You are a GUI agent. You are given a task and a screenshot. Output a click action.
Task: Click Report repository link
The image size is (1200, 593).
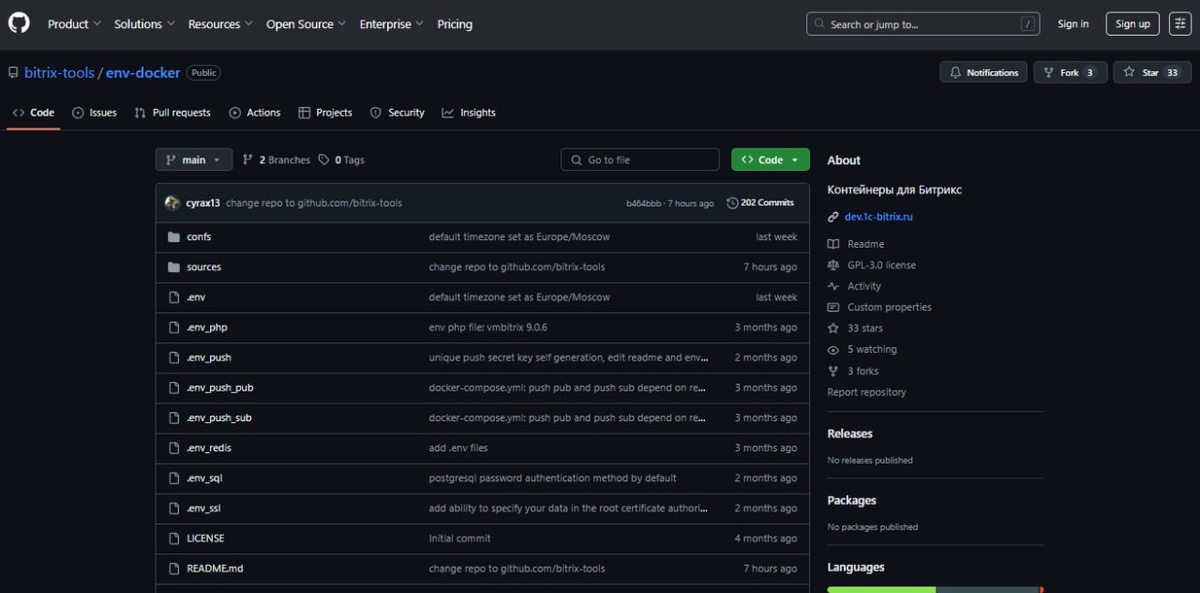(867, 392)
